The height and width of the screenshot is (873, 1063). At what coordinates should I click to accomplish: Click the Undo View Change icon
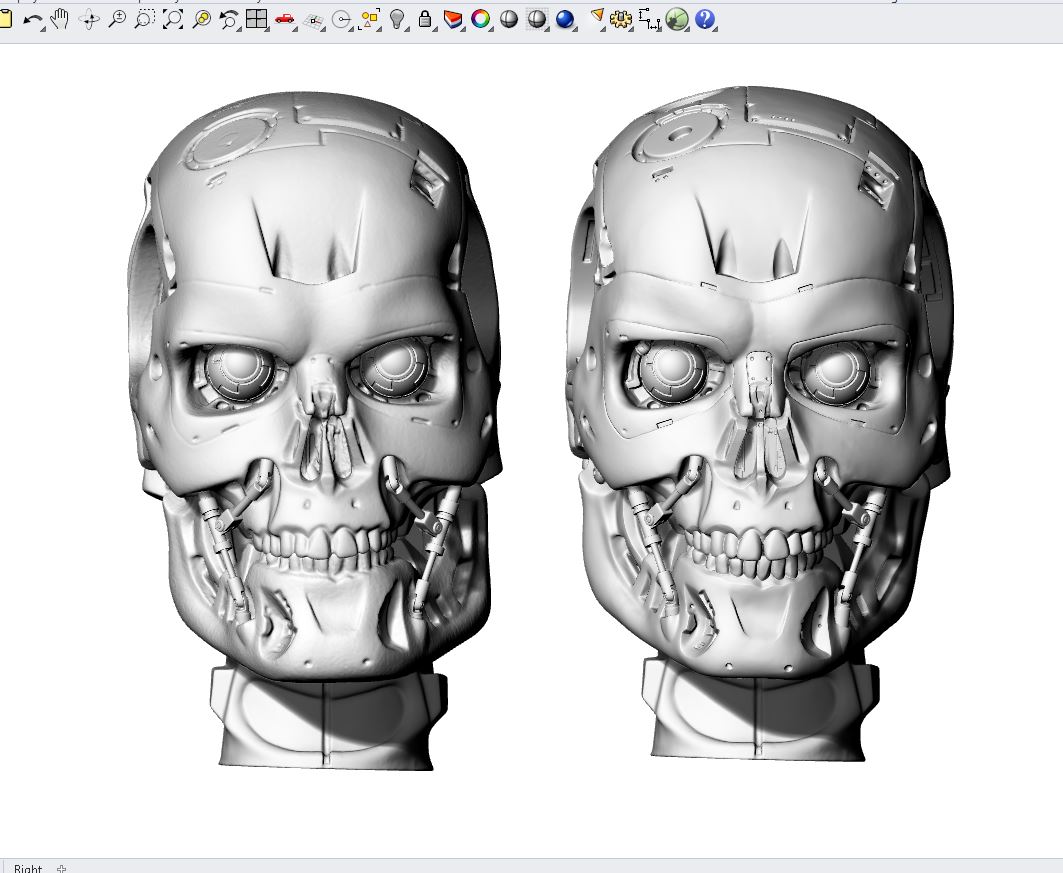click(229, 20)
